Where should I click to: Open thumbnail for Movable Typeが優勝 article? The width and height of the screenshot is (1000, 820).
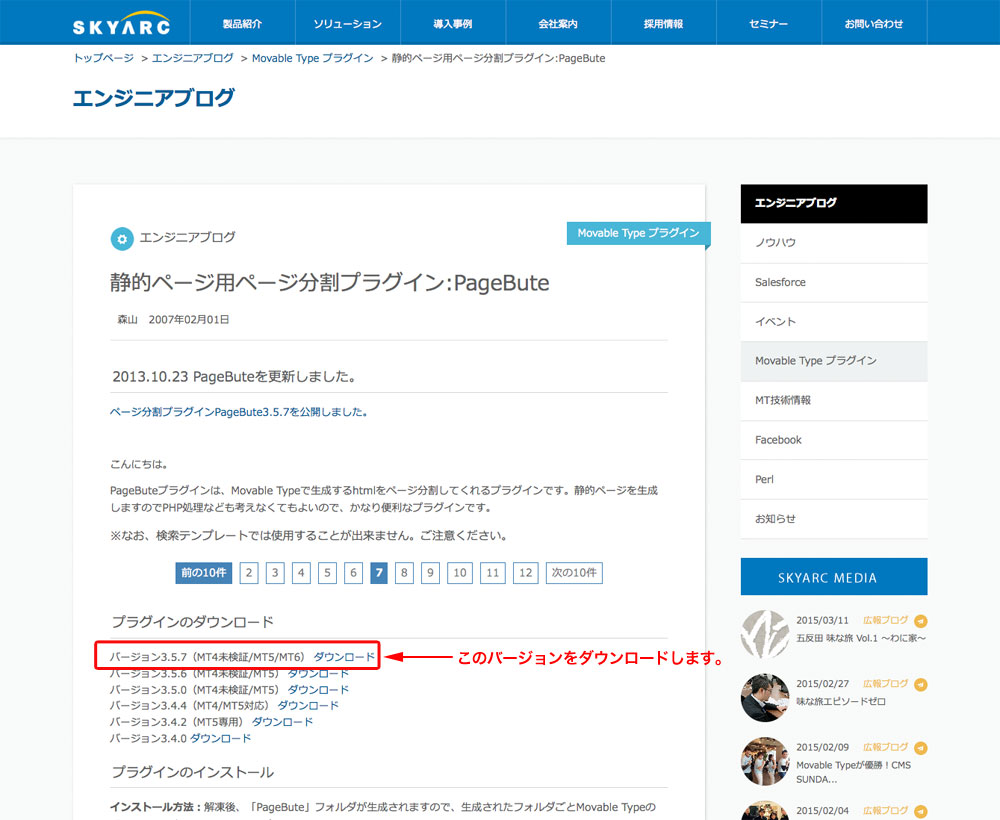tap(765, 761)
